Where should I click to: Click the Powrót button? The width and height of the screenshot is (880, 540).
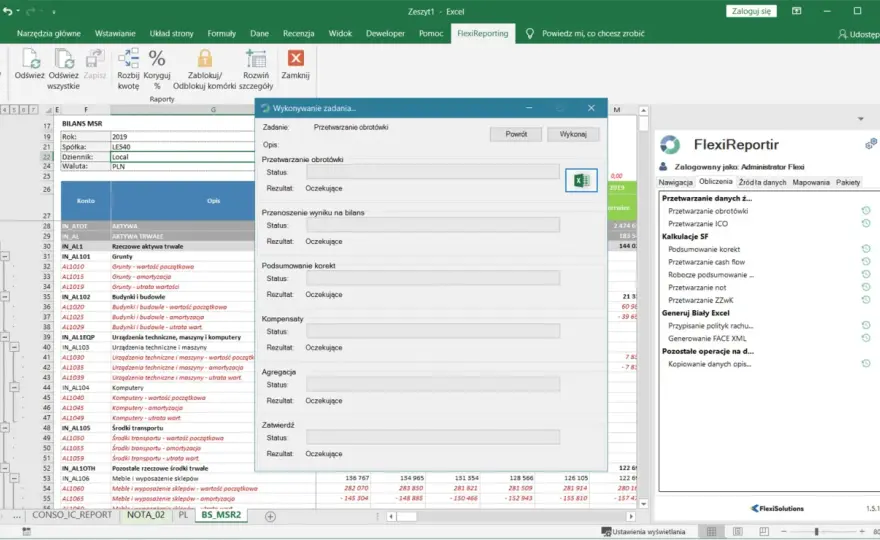tap(516, 134)
